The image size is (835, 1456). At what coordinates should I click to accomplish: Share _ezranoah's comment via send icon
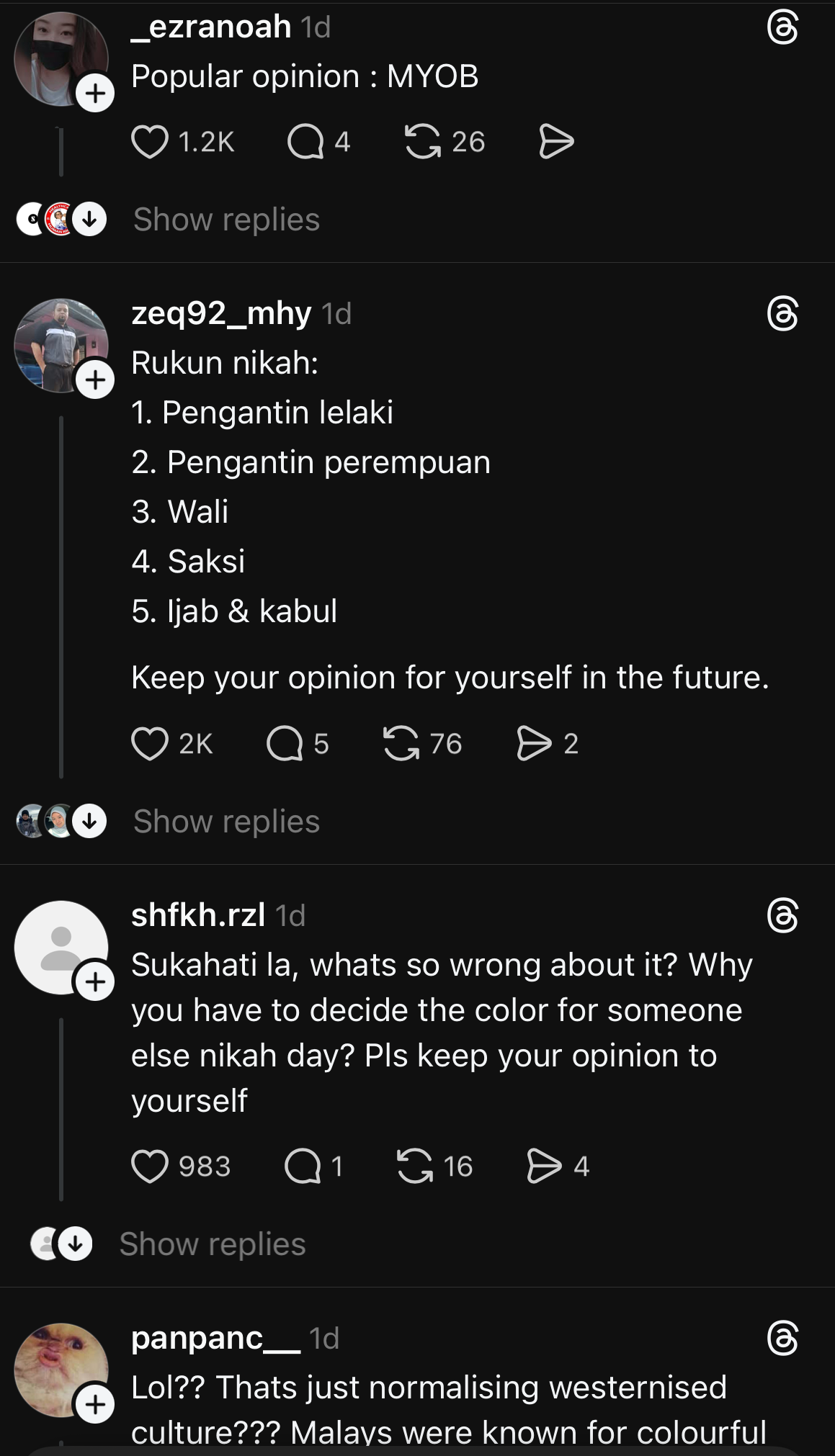556,142
